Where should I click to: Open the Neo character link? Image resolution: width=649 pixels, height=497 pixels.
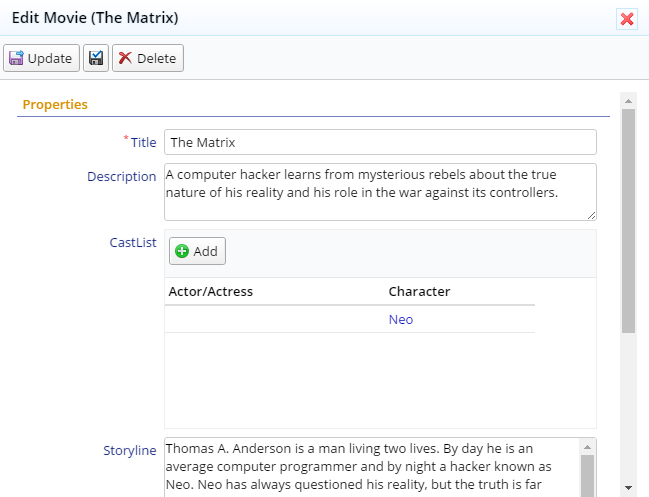click(x=400, y=320)
